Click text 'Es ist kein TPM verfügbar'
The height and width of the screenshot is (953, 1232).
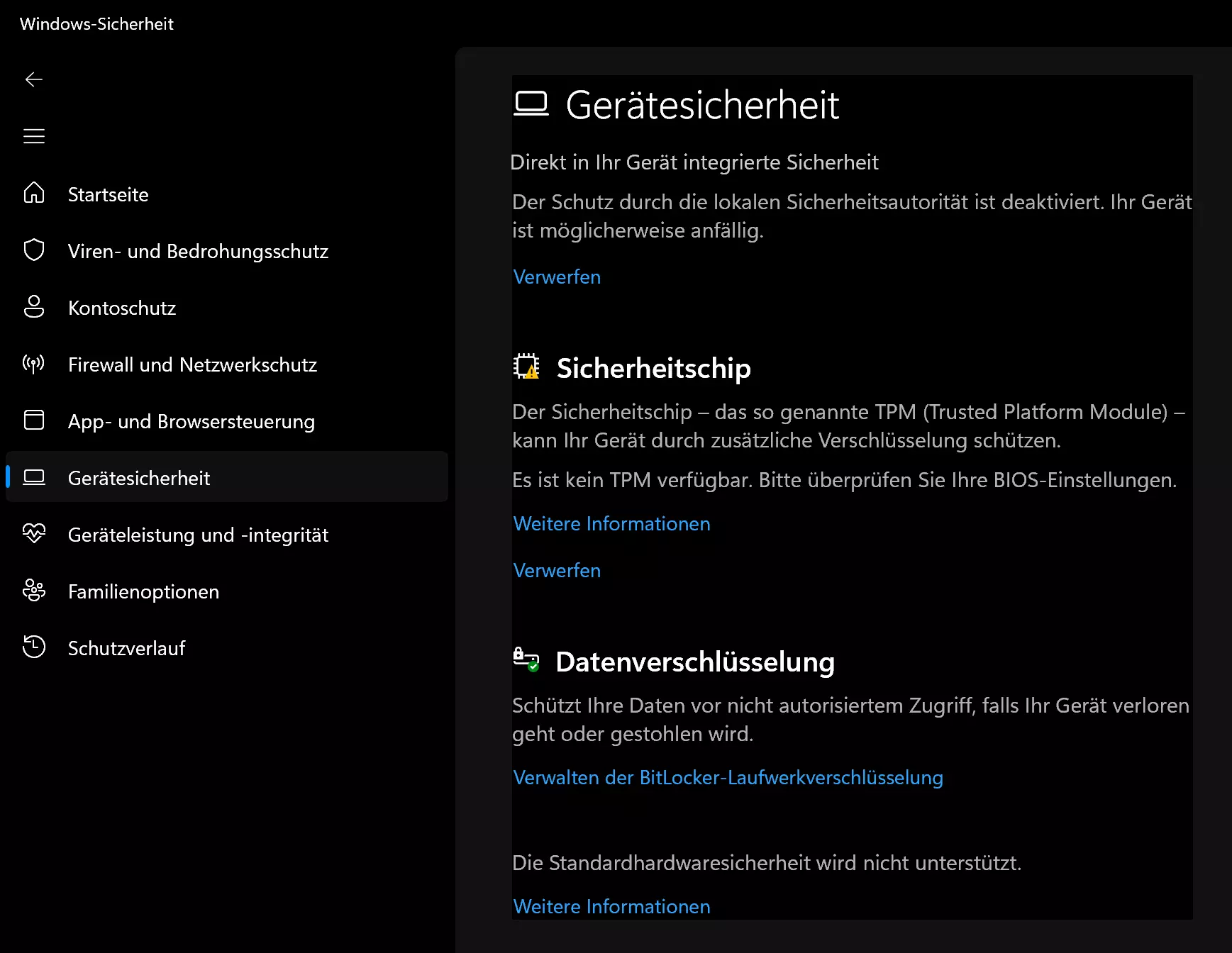pyautogui.click(x=633, y=480)
